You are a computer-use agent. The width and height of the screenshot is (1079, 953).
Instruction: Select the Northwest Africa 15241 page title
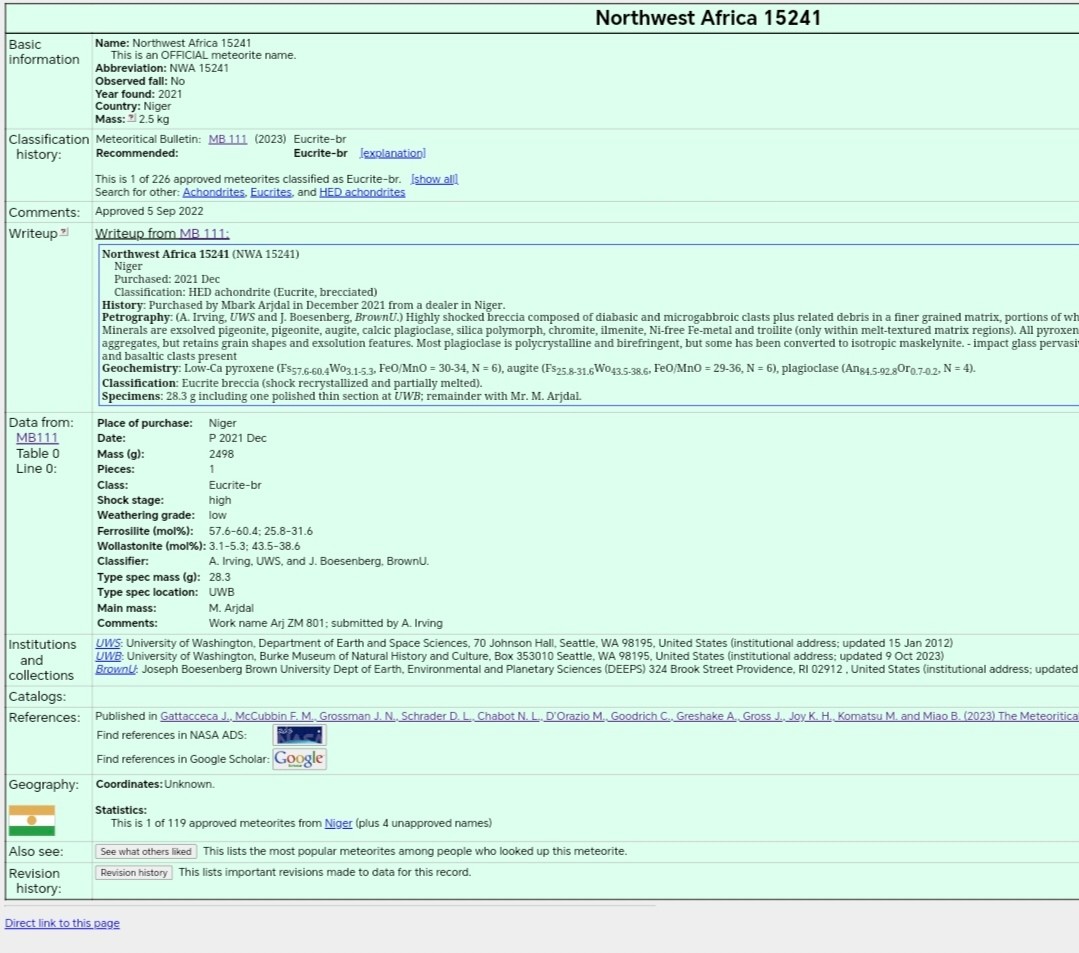coord(708,17)
